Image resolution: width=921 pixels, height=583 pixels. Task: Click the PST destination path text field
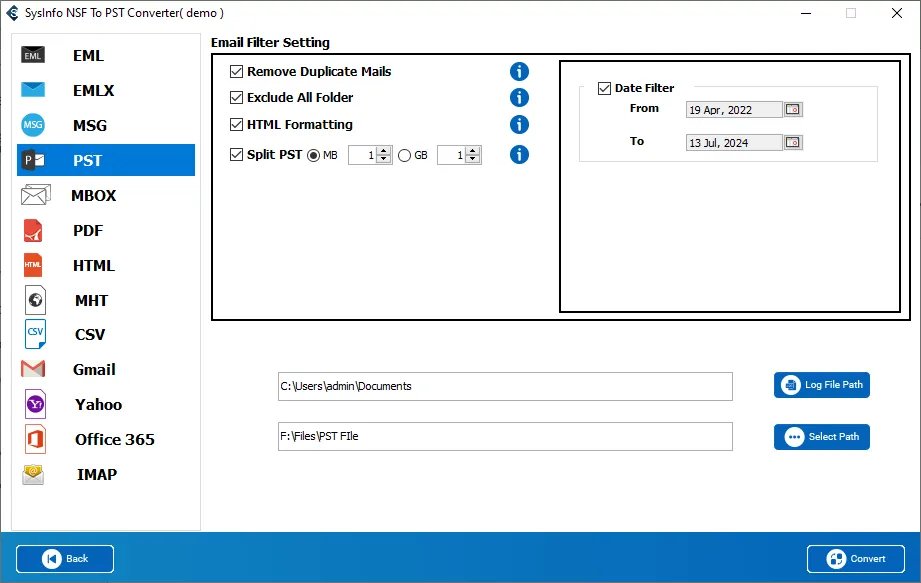tap(505, 436)
